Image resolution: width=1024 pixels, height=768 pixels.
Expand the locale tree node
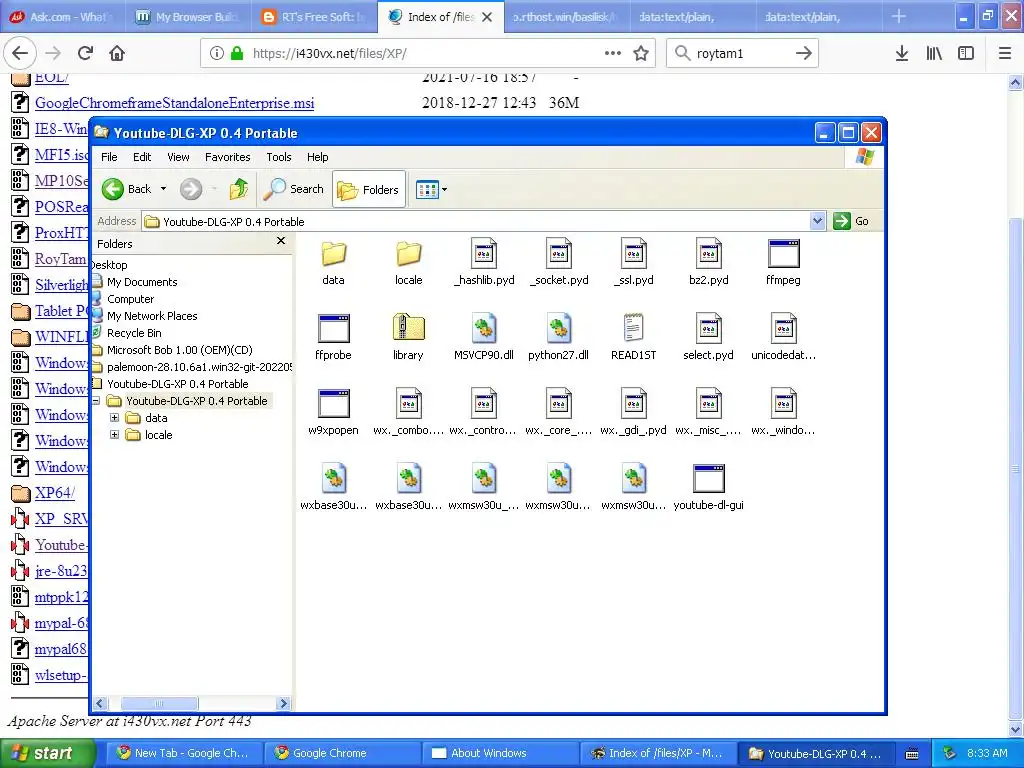click(114, 435)
